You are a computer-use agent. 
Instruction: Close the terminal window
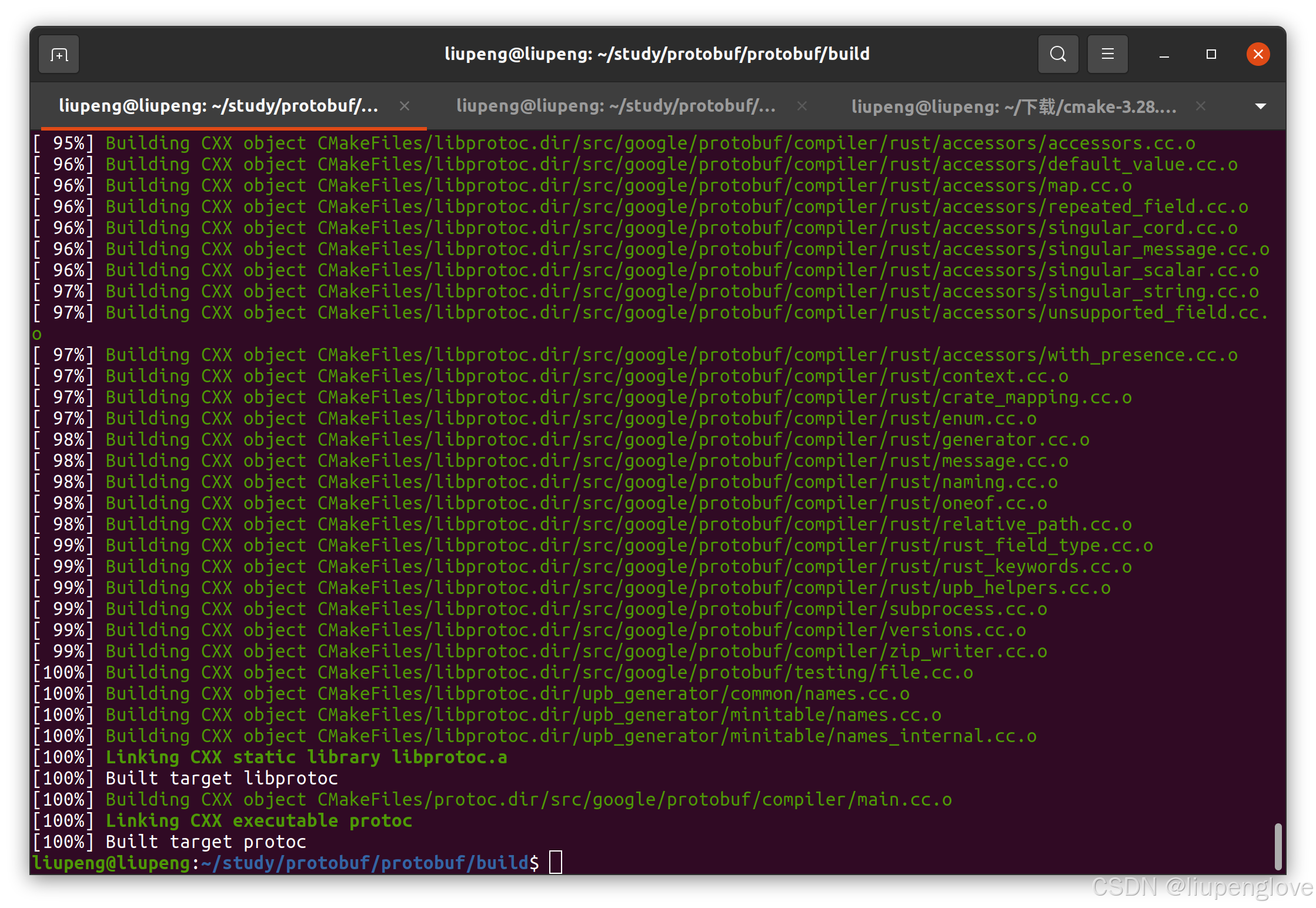(1258, 55)
